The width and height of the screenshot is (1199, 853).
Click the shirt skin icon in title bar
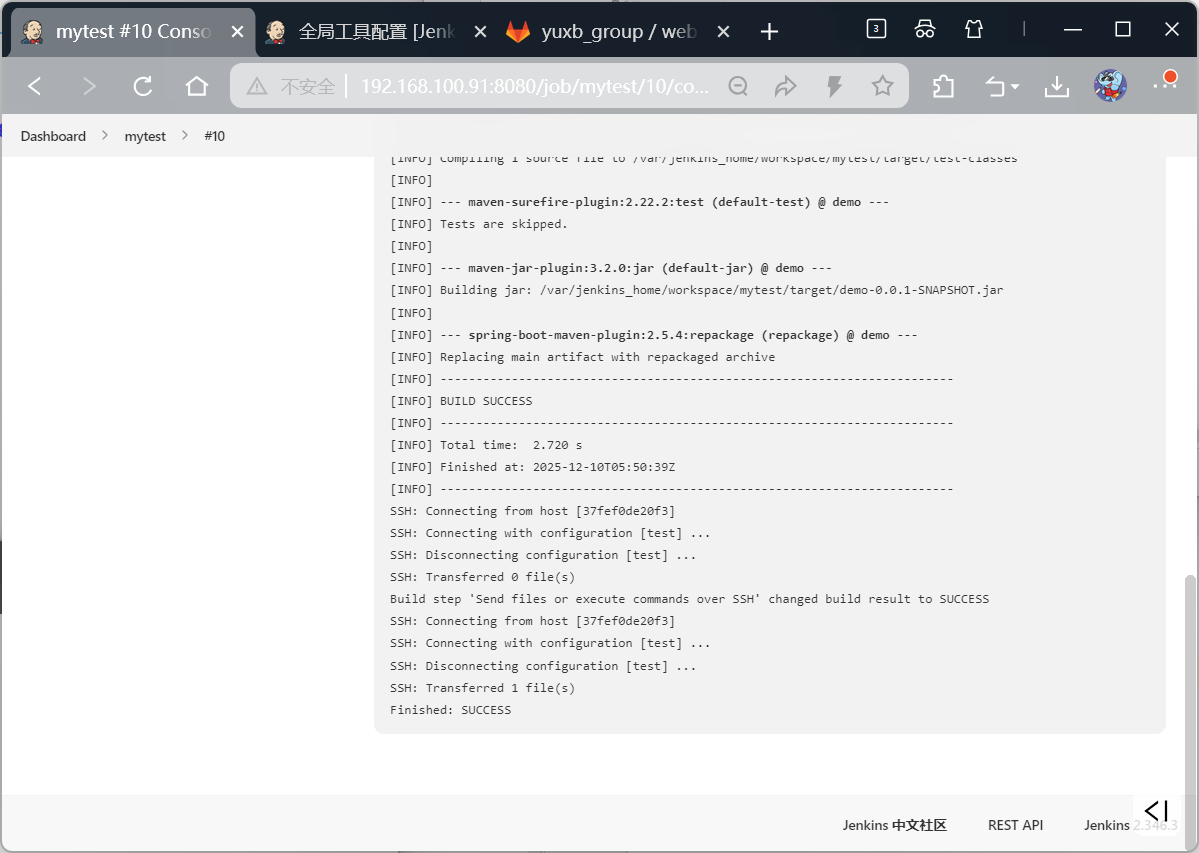[x=973, y=29]
